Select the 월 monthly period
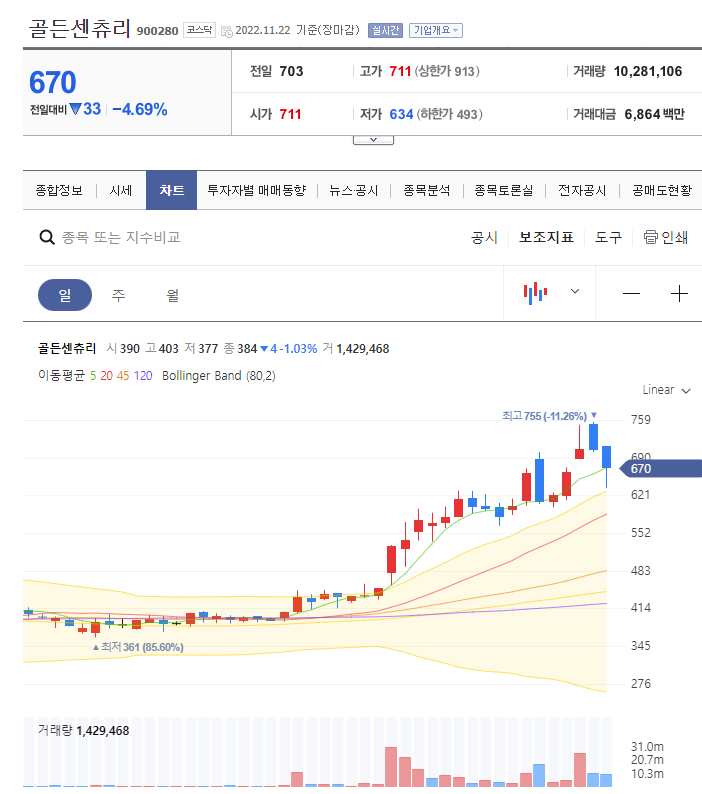 (x=173, y=295)
